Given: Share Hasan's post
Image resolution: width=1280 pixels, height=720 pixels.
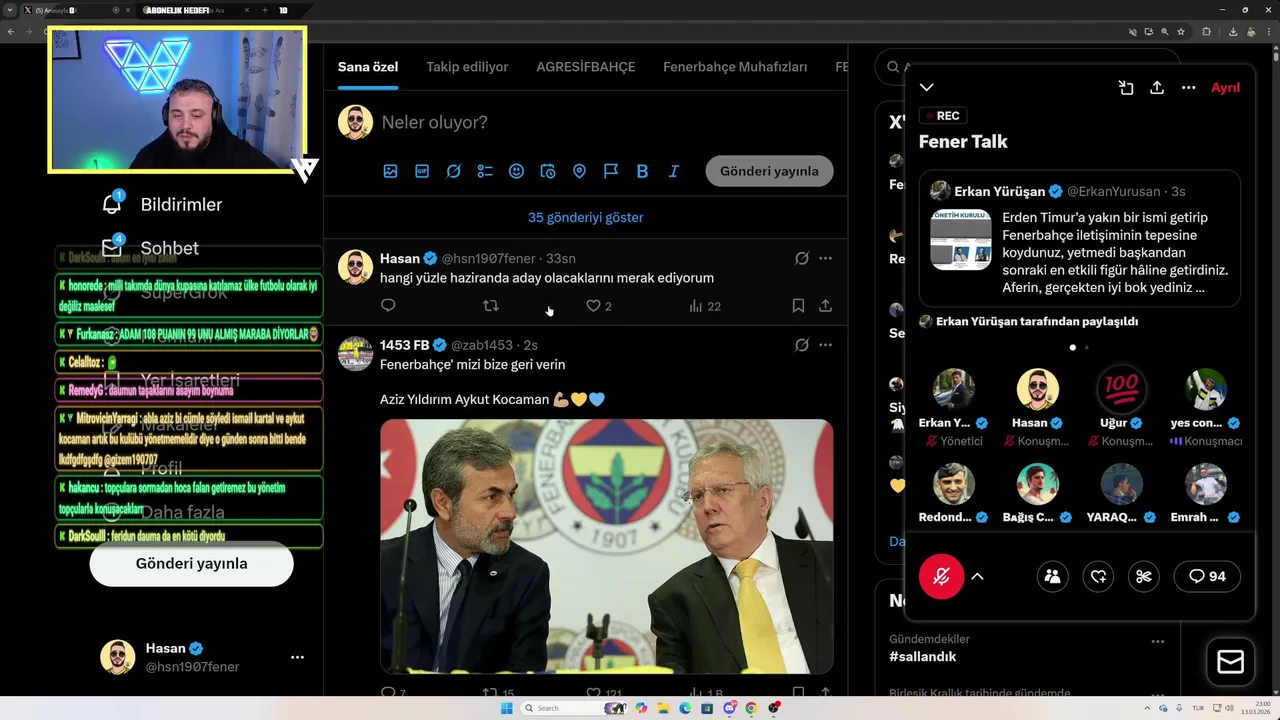Looking at the screenshot, I should (x=826, y=306).
